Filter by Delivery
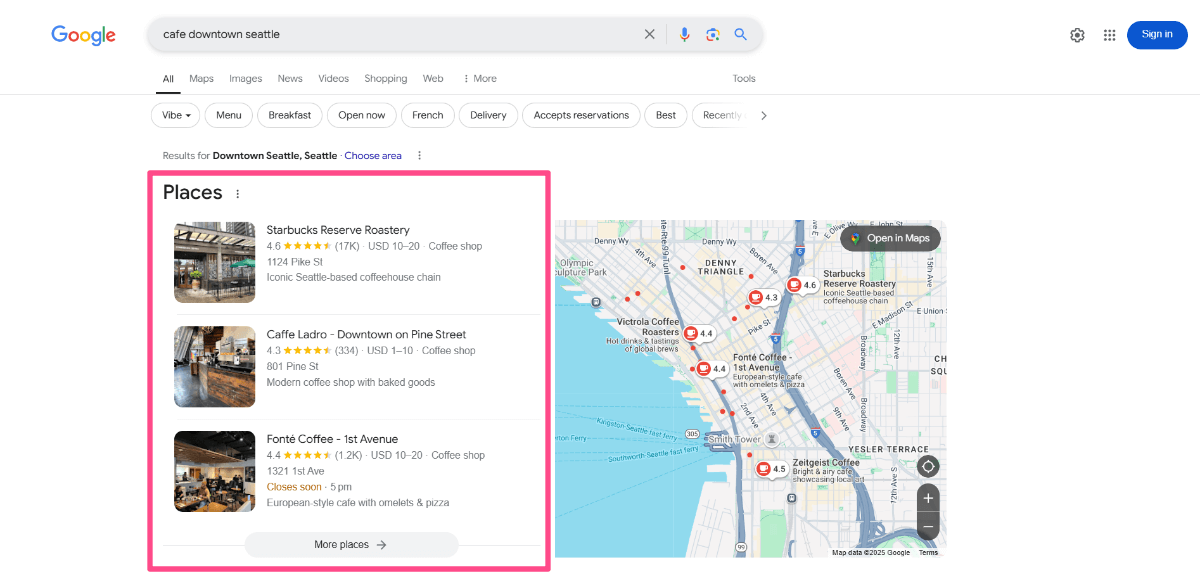 click(489, 115)
